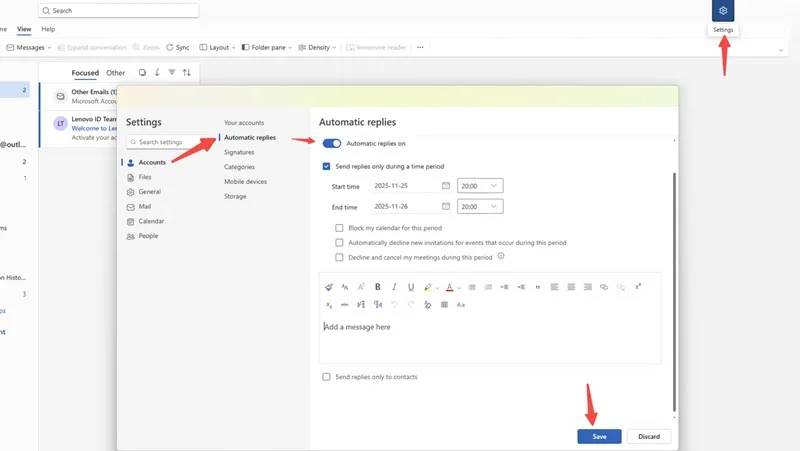Center align text in the editor
This screenshot has height=451, width=800.
(x=571, y=287)
